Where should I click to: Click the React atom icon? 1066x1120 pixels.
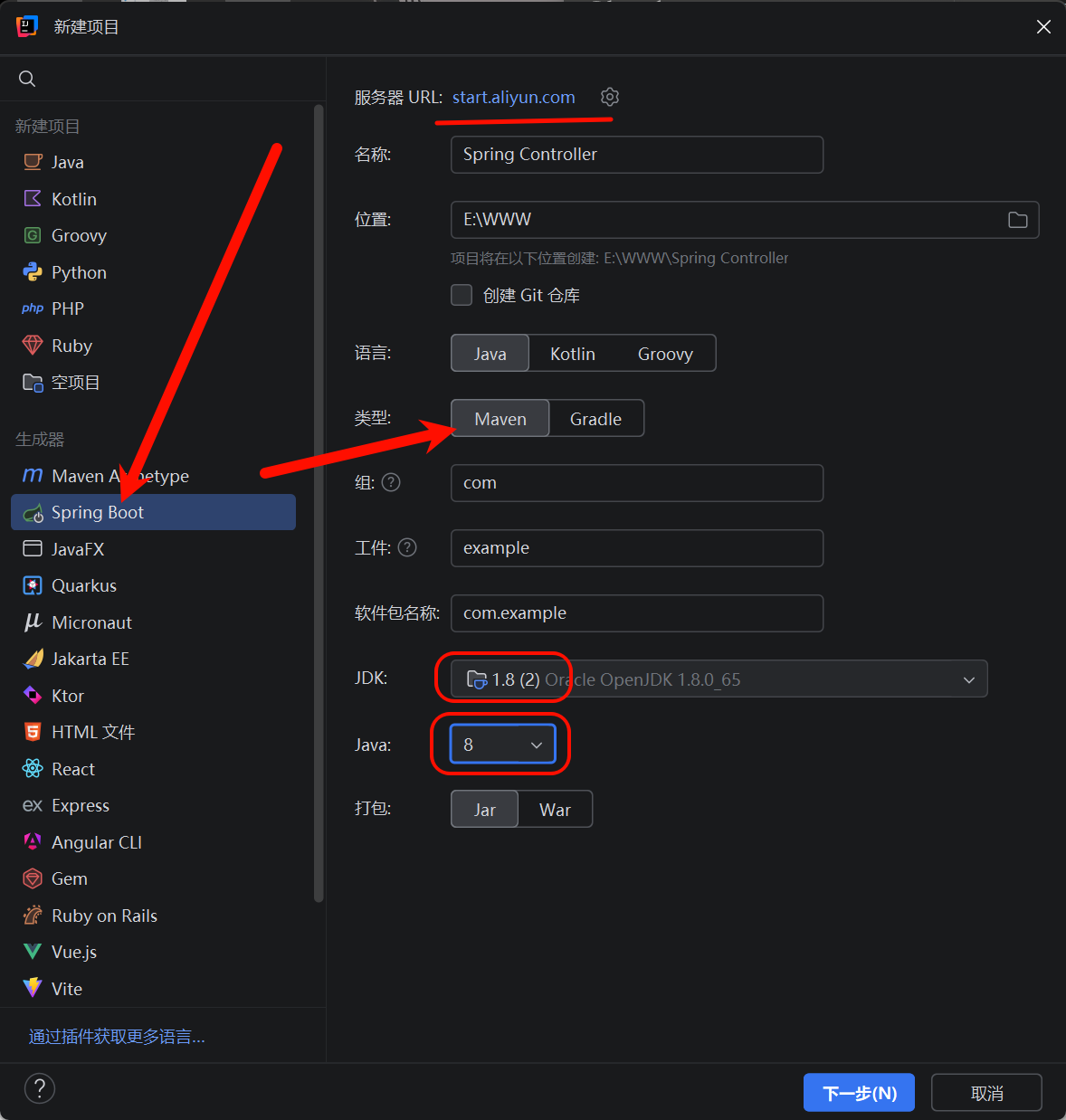[x=33, y=769]
